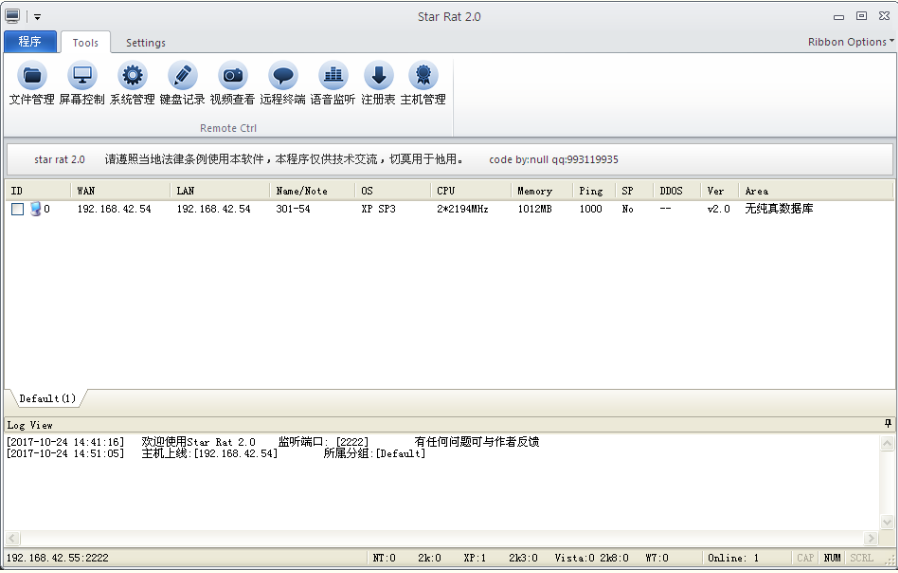Open the 主机管理 host management tool
This screenshot has width=898, height=573.
point(423,84)
